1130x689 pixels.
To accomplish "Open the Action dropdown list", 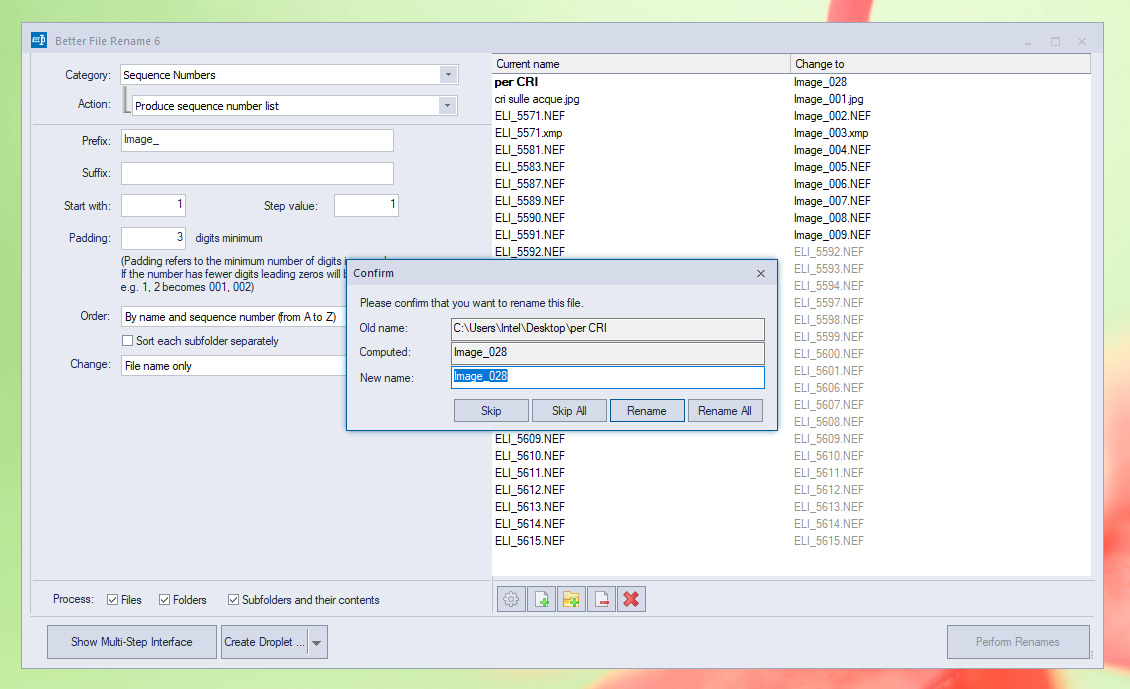I will (446, 106).
